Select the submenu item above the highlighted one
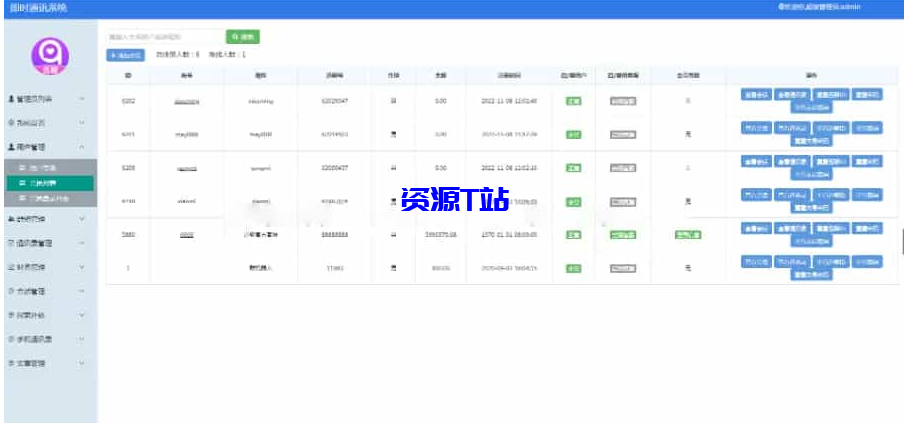This screenshot has height=423, width=910. point(50,168)
